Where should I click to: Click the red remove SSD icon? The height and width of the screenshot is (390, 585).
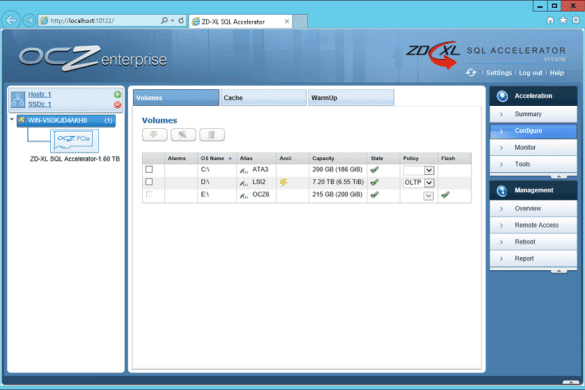117,105
